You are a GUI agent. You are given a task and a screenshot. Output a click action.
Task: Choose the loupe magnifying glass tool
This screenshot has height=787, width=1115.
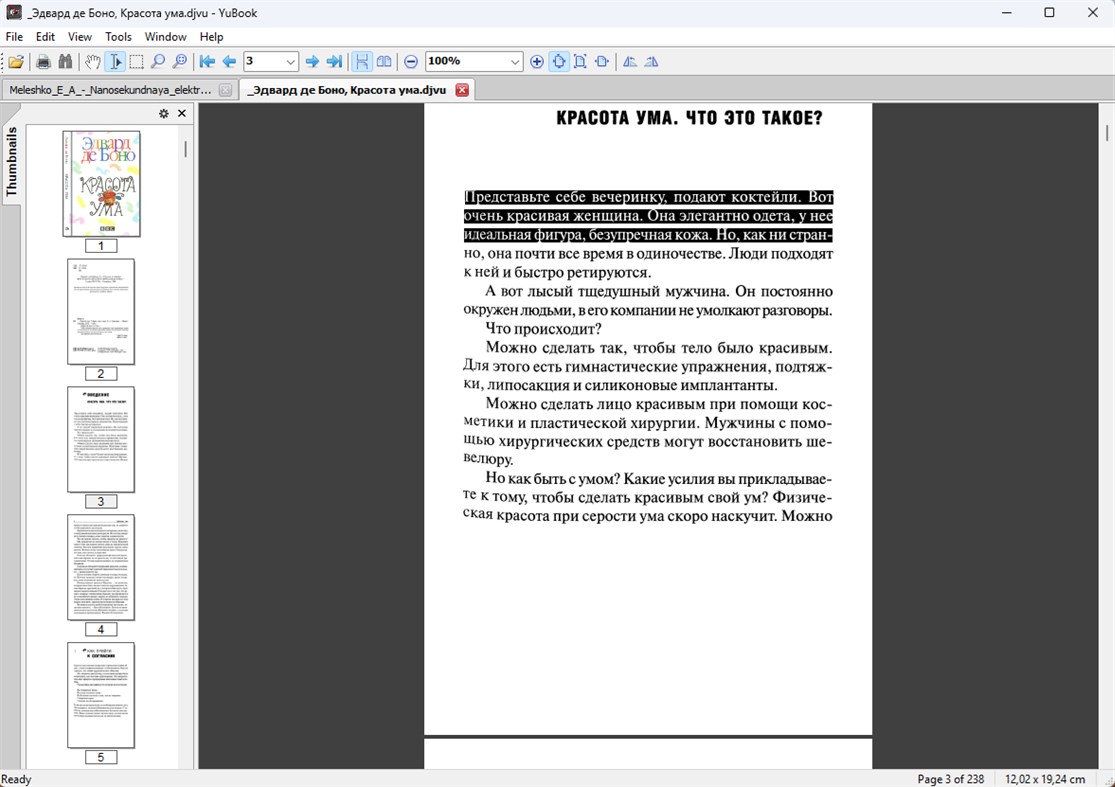pyautogui.click(x=180, y=62)
